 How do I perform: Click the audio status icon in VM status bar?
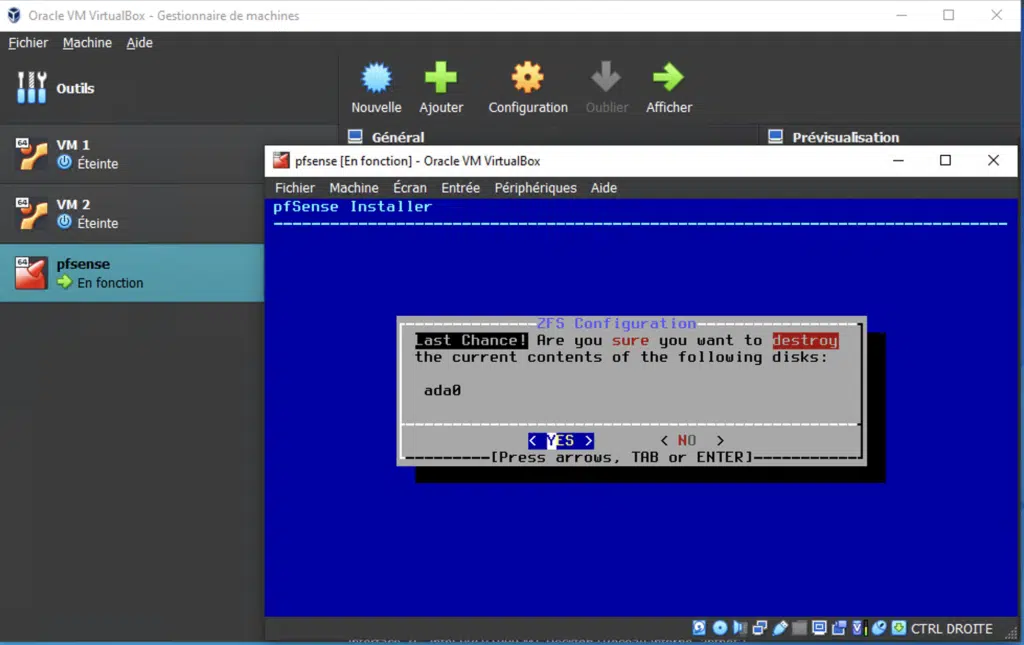(739, 628)
